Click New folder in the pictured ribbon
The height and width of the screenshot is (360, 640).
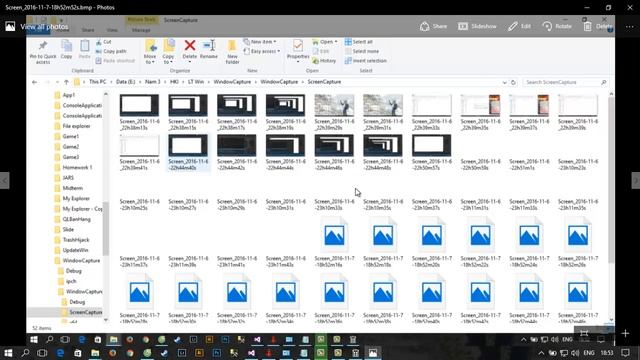(232, 52)
